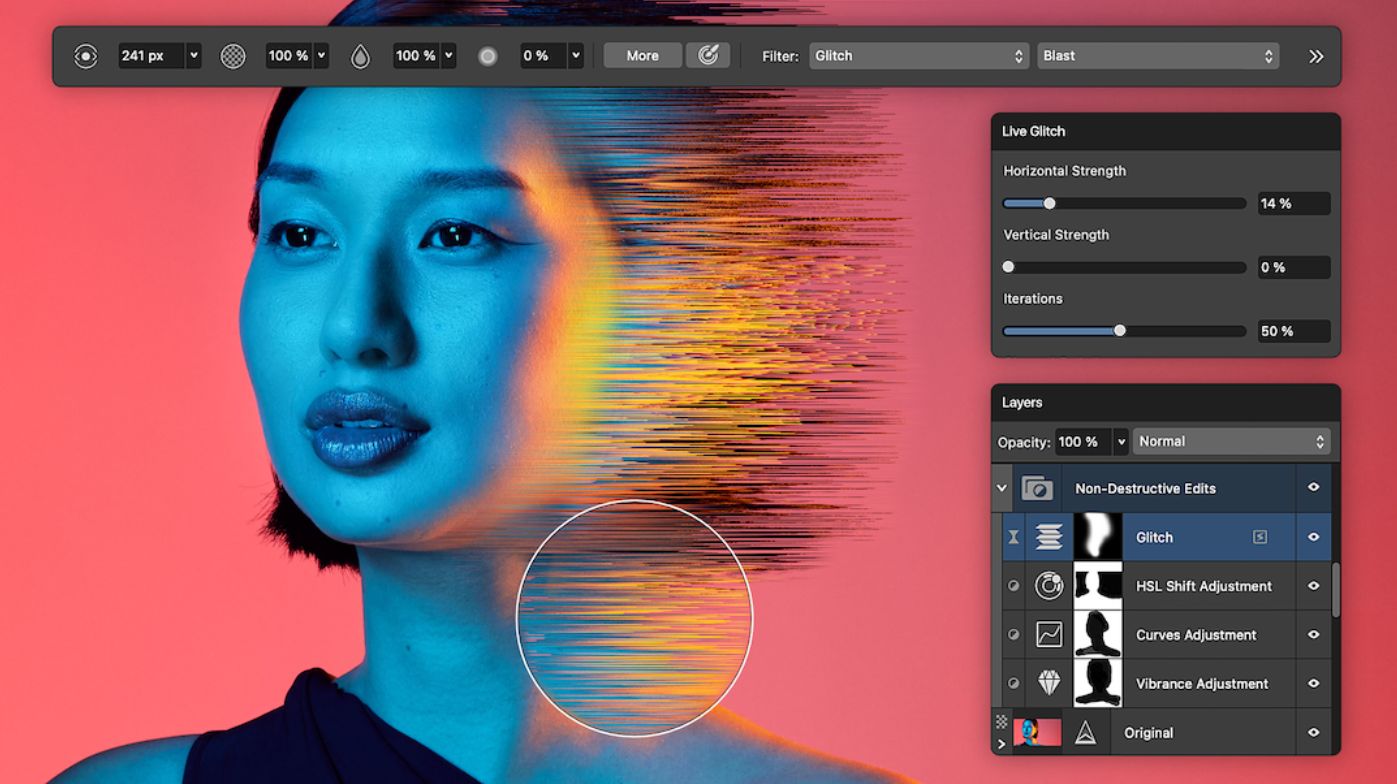1397x784 pixels.
Task: Click the More button in the toolbar
Action: (642, 56)
